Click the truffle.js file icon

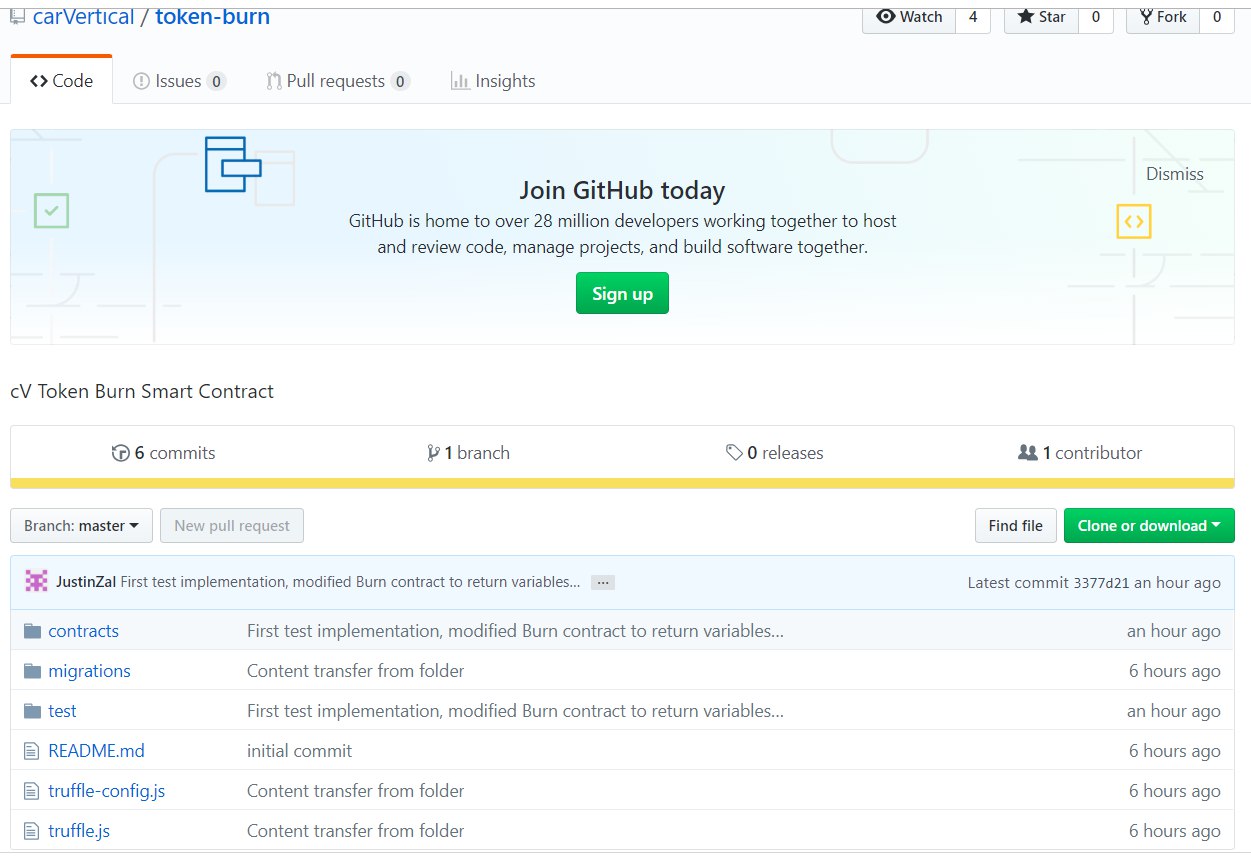point(31,831)
